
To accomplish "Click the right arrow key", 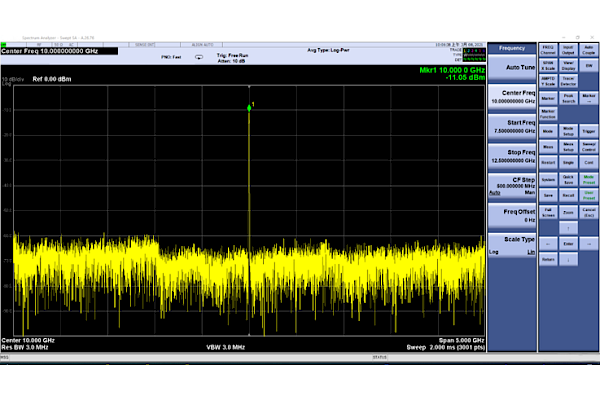I will [589, 243].
